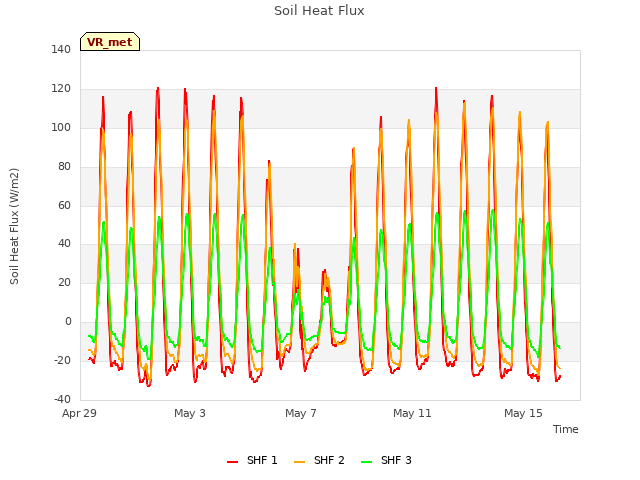
Task: Click the 0 y-axis tick label
Action: tap(68, 322)
